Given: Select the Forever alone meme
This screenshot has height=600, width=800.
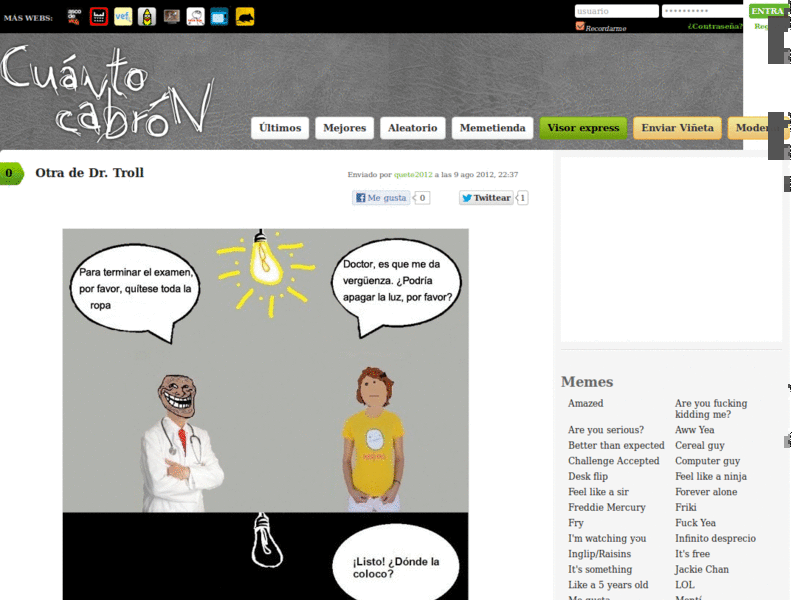Looking at the screenshot, I should coord(706,492).
